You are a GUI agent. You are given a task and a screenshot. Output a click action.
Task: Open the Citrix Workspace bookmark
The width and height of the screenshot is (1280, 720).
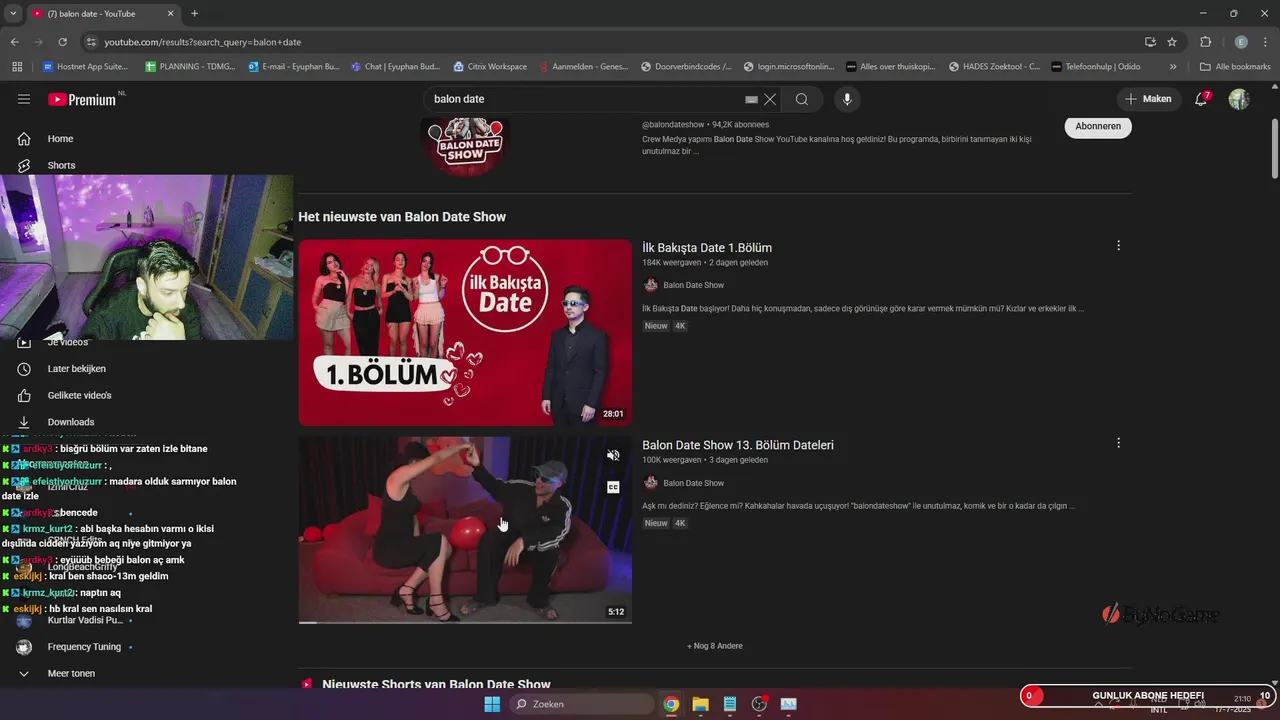coord(490,67)
